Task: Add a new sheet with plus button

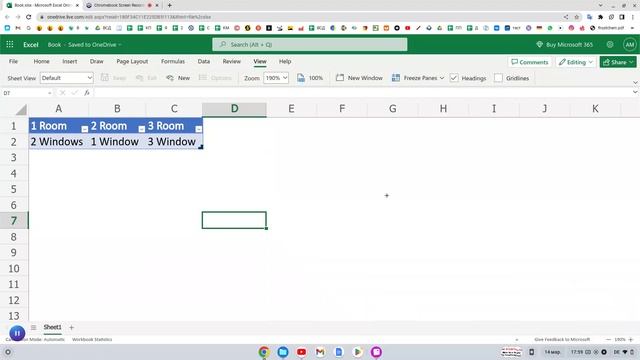Action: click(x=71, y=327)
